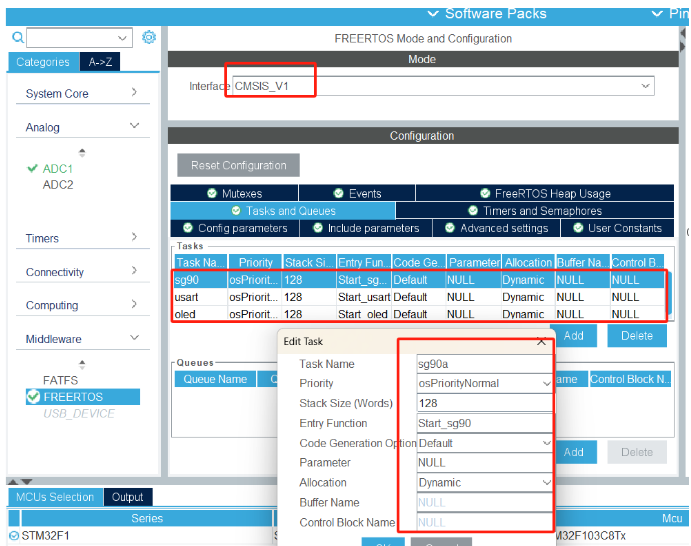Open the Advanced settings tab

click(496, 228)
